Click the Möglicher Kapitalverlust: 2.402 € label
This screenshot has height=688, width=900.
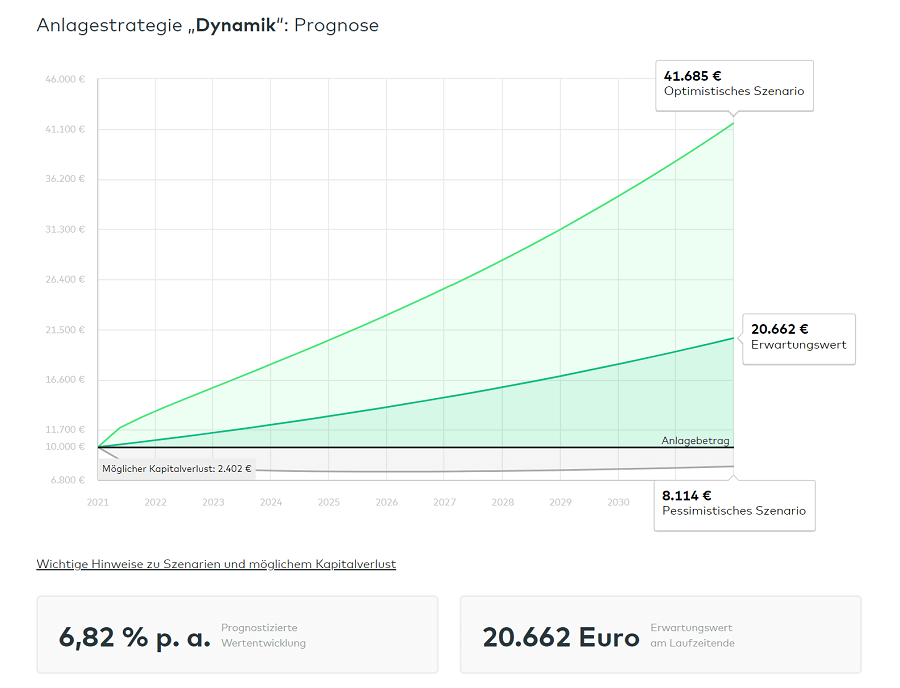click(x=177, y=469)
